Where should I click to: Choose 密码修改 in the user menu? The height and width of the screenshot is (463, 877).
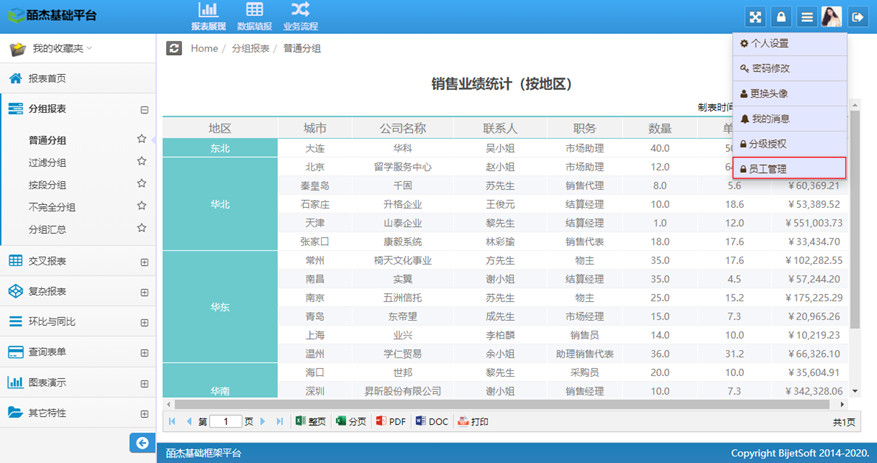point(789,69)
